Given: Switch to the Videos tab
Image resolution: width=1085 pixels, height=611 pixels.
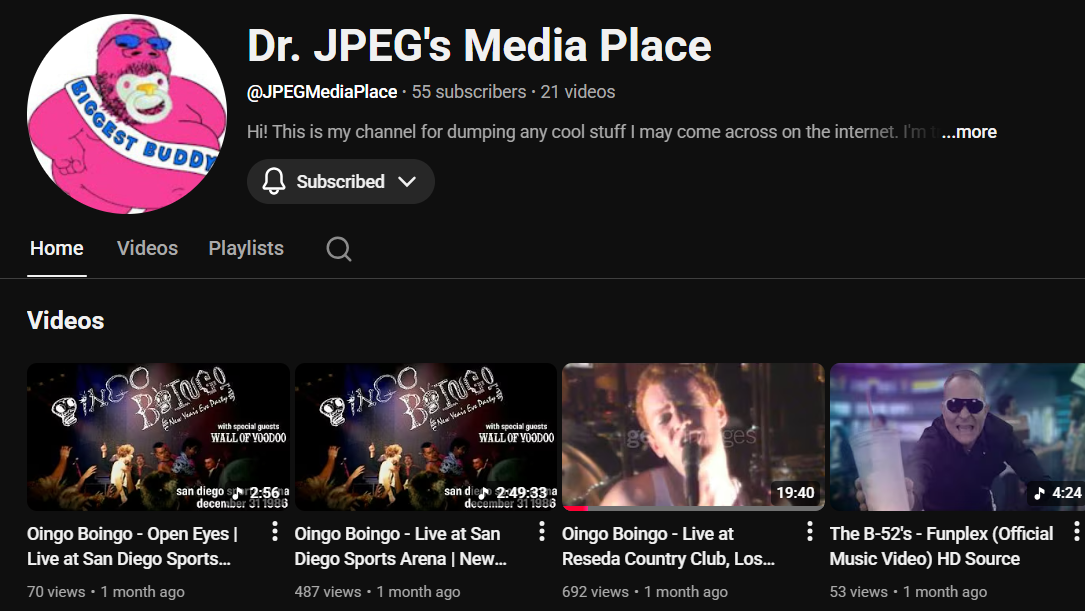Looking at the screenshot, I should (x=147, y=248).
